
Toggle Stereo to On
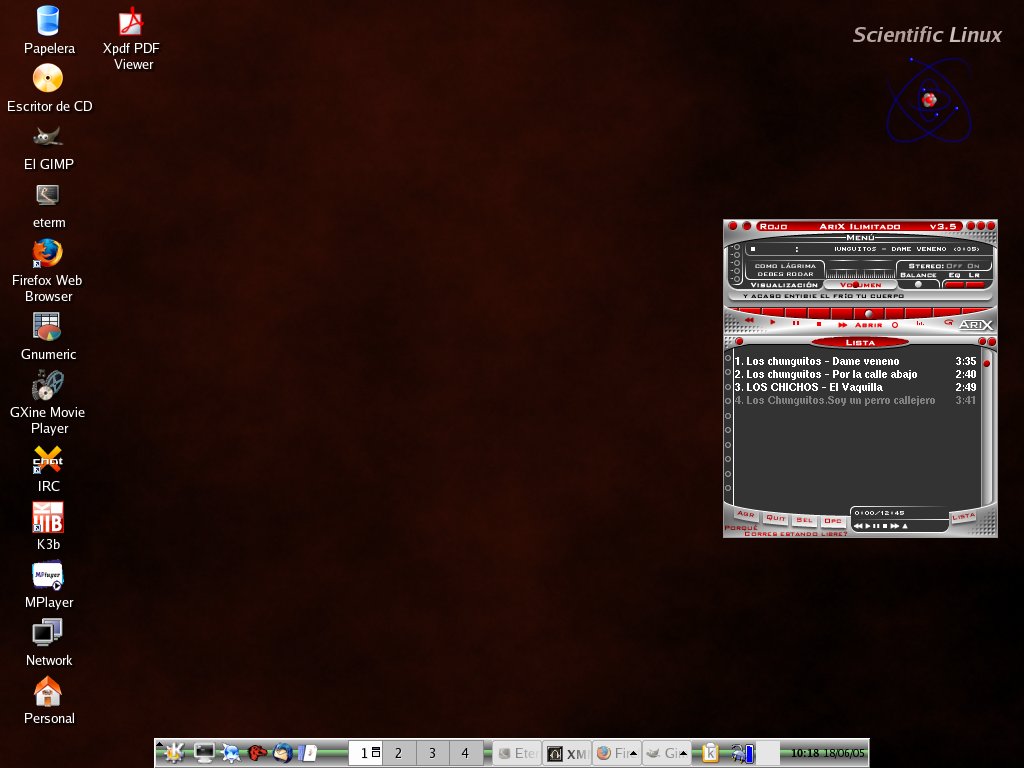click(974, 265)
